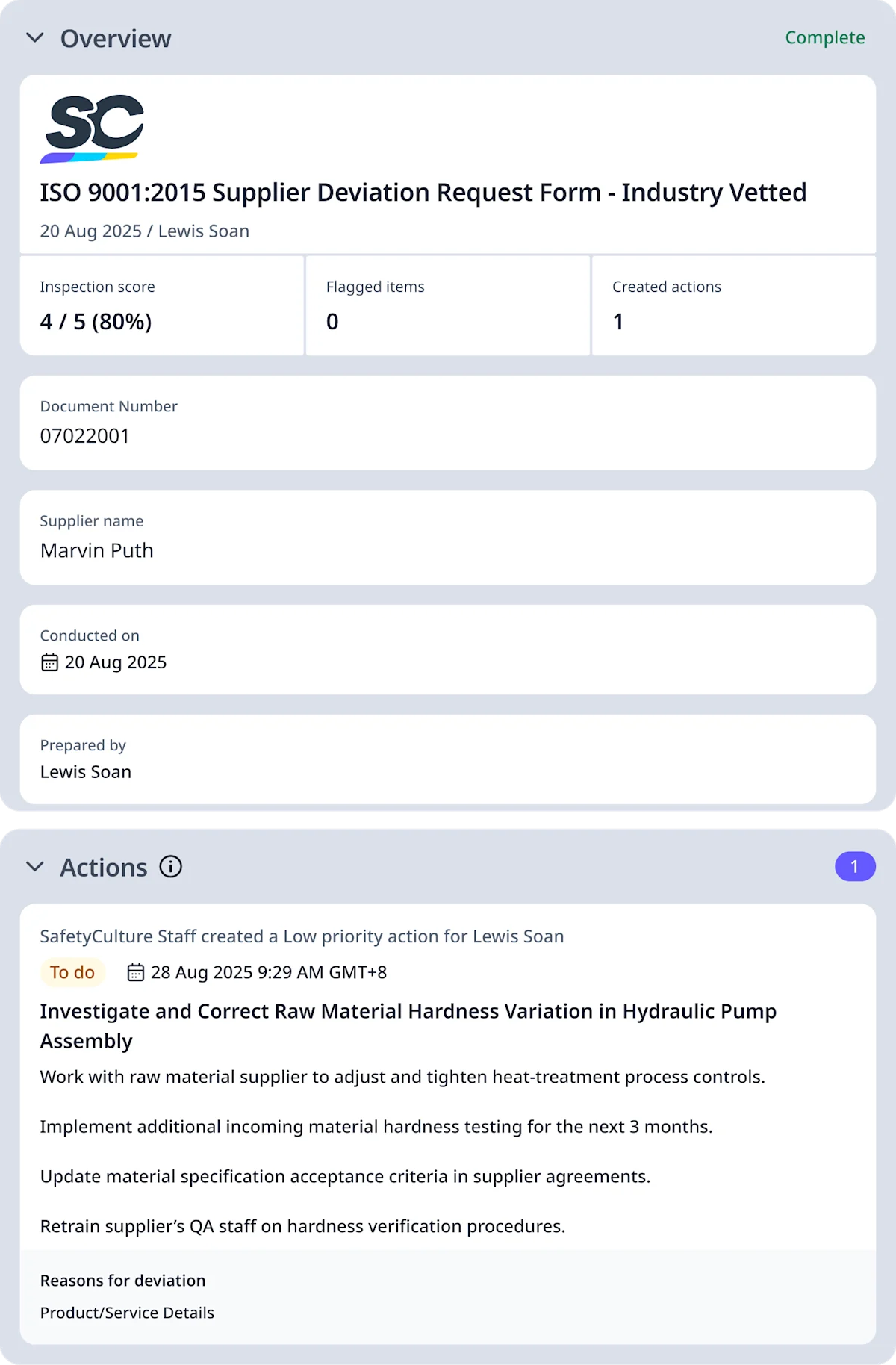
Task: Click the Complete status label
Action: pyautogui.click(x=824, y=37)
